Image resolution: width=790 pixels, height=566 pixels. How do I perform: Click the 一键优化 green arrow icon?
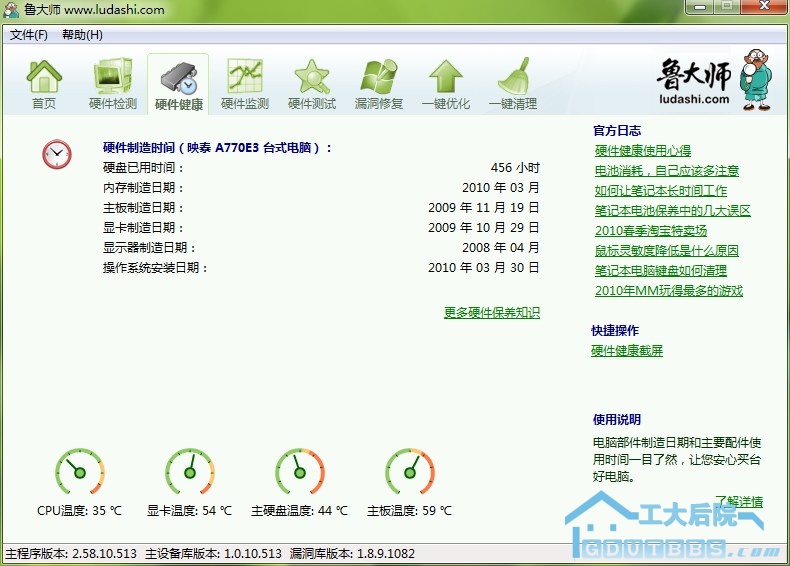[446, 76]
